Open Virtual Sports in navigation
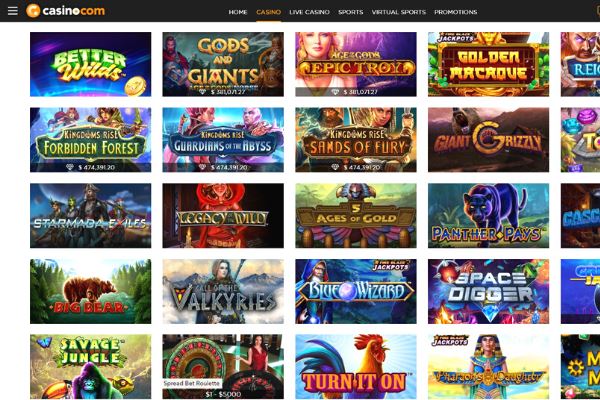This screenshot has height=400, width=600. pyautogui.click(x=399, y=12)
